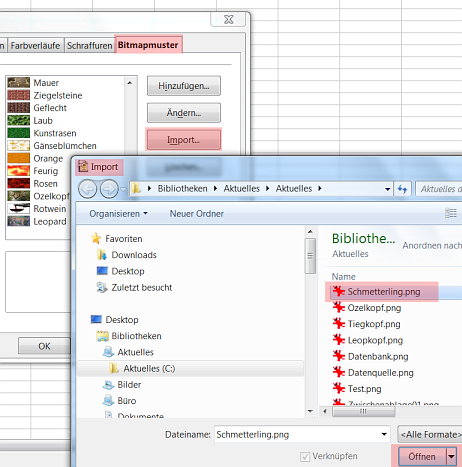This screenshot has height=467, width=462.
Task: Expand the Organisieren menu
Action: [118, 214]
